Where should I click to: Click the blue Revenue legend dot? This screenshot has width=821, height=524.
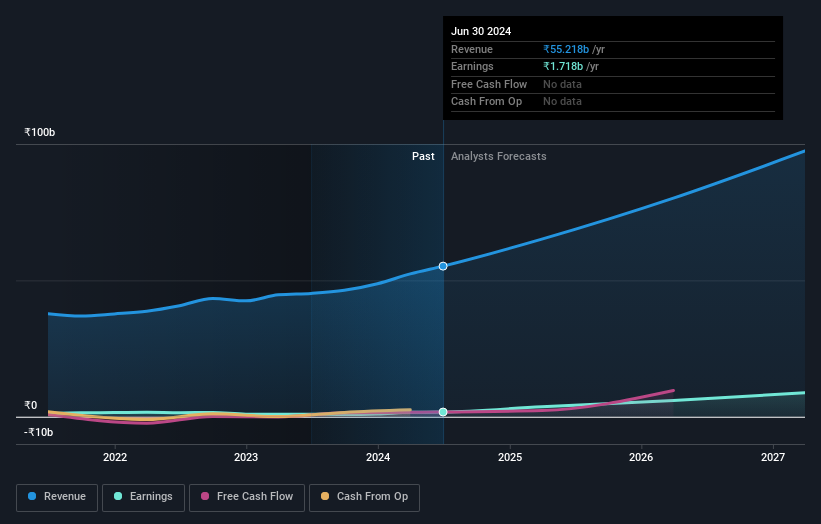pos(32,496)
